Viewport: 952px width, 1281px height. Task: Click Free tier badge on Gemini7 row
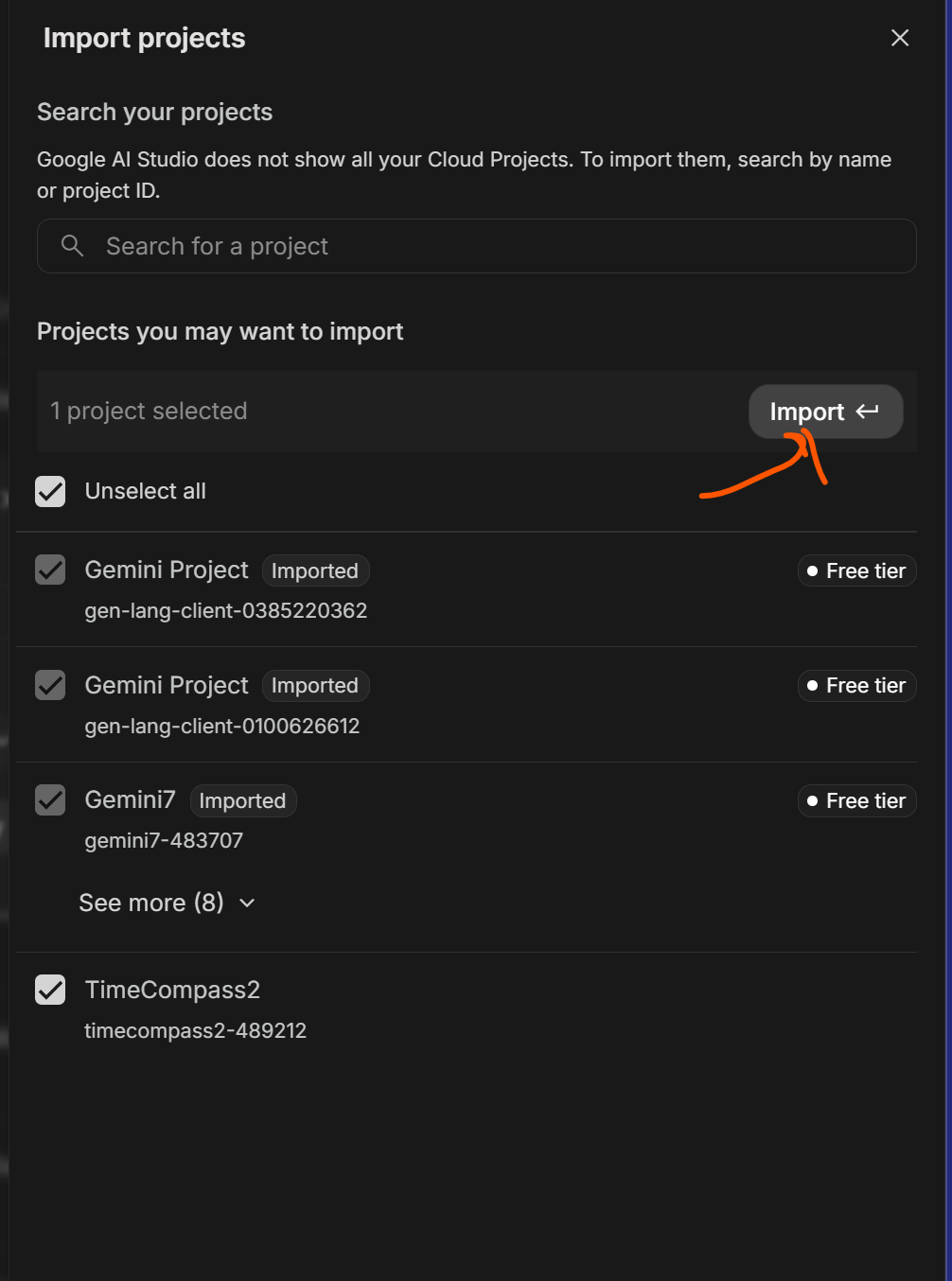tap(856, 800)
